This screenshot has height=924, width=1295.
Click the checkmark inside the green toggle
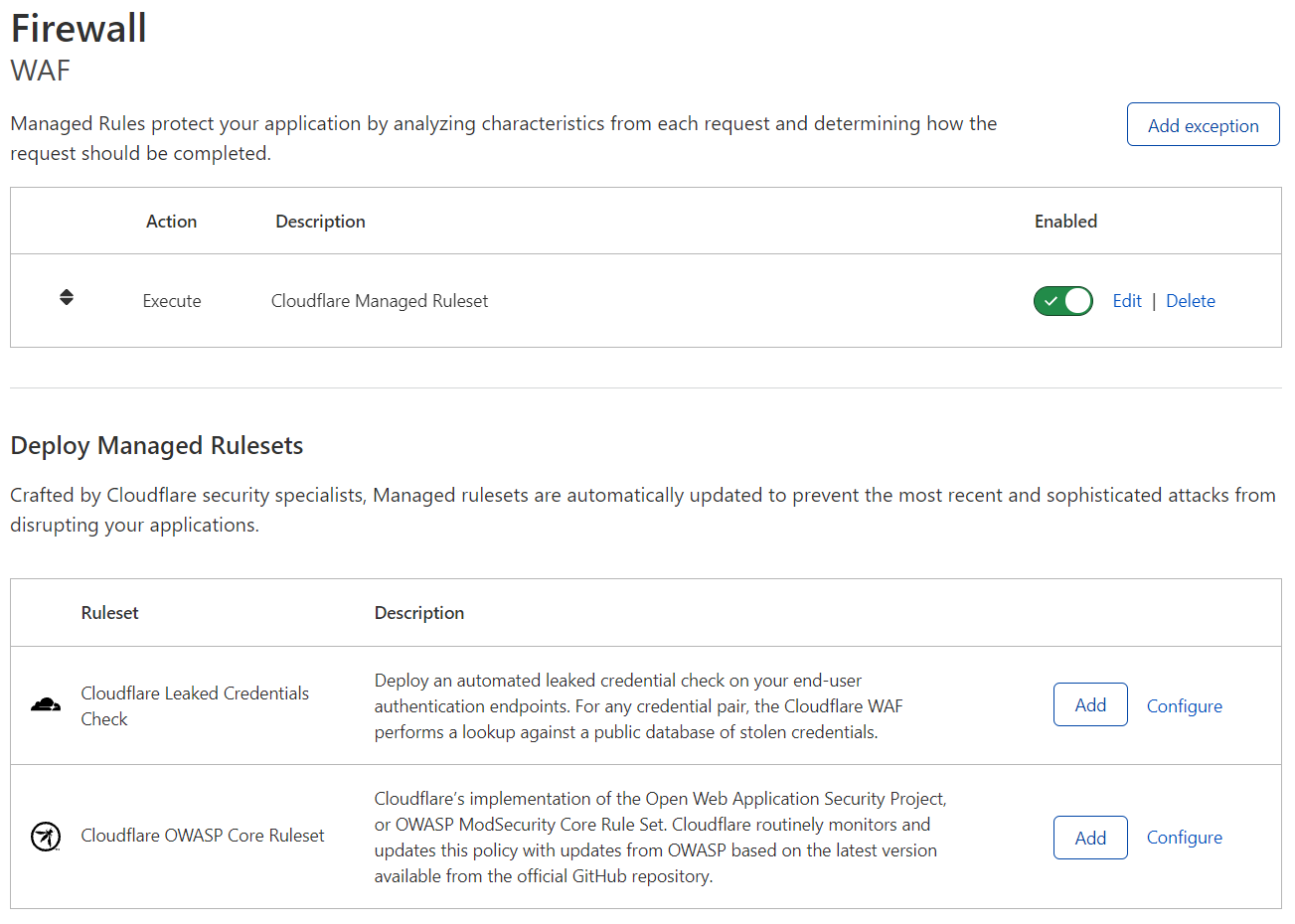tap(1051, 301)
